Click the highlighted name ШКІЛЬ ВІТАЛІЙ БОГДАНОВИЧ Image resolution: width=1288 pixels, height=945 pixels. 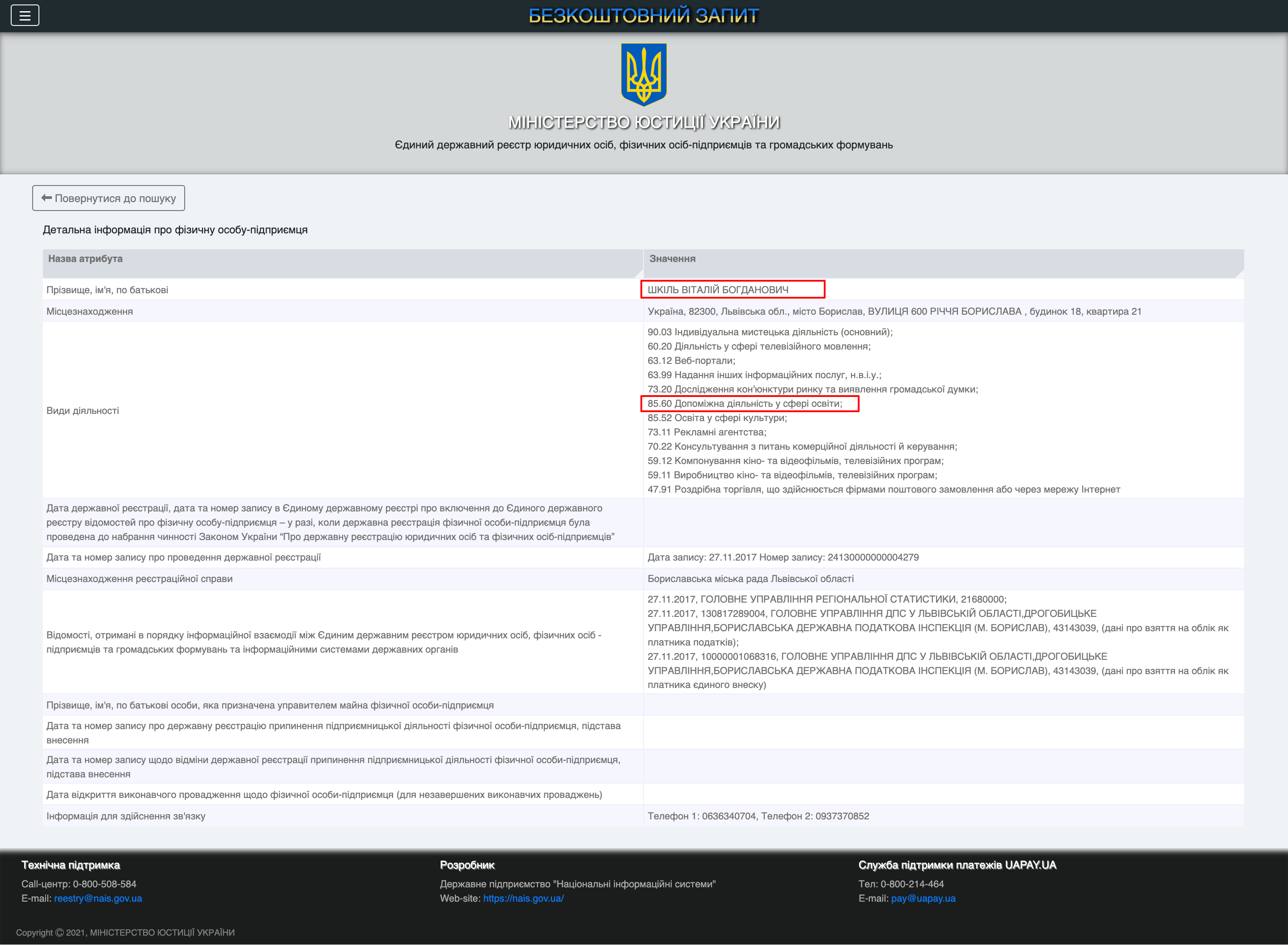point(718,290)
